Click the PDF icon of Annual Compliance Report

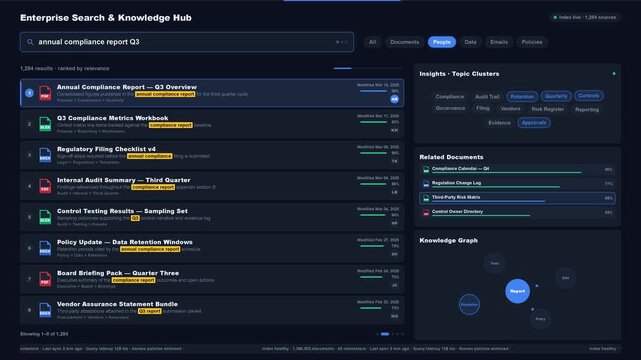[x=45, y=93]
